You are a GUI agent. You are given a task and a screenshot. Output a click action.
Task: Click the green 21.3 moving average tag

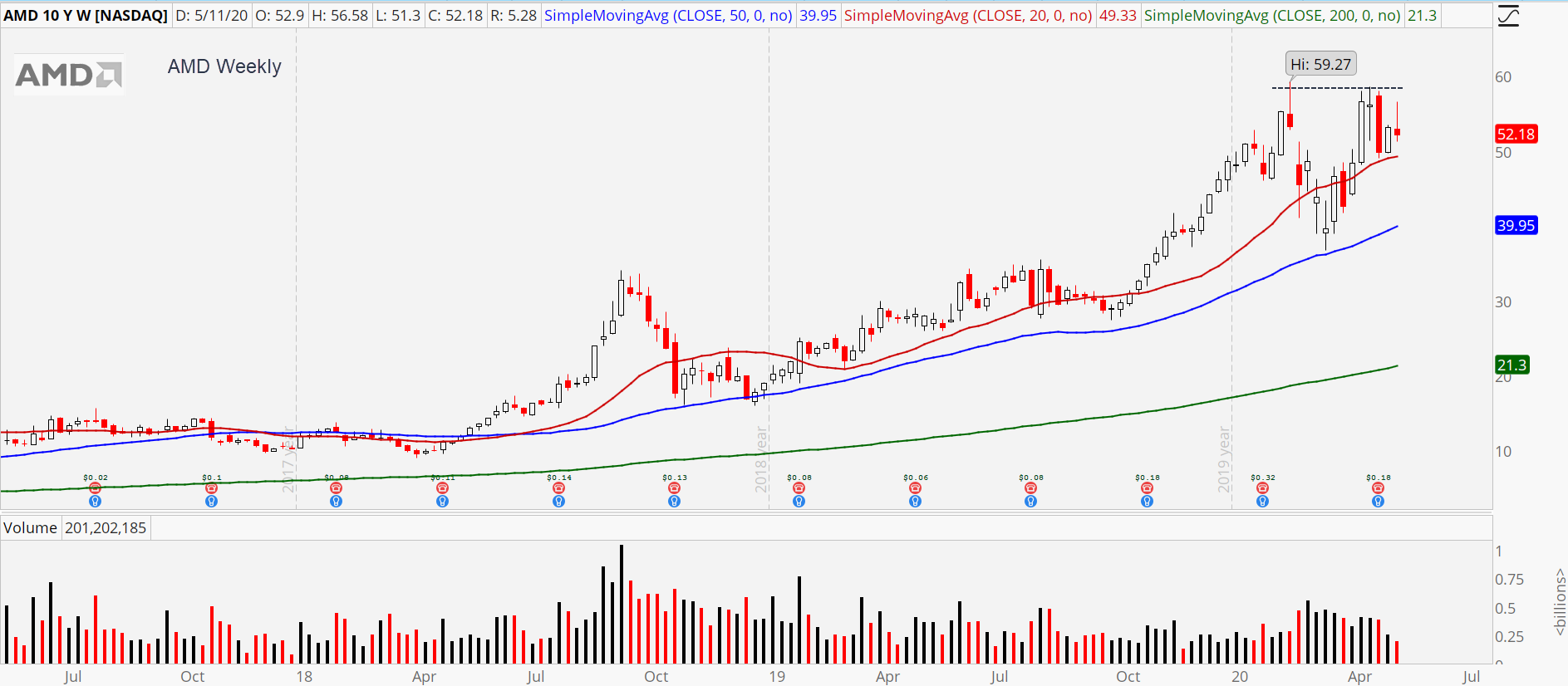tap(1511, 365)
